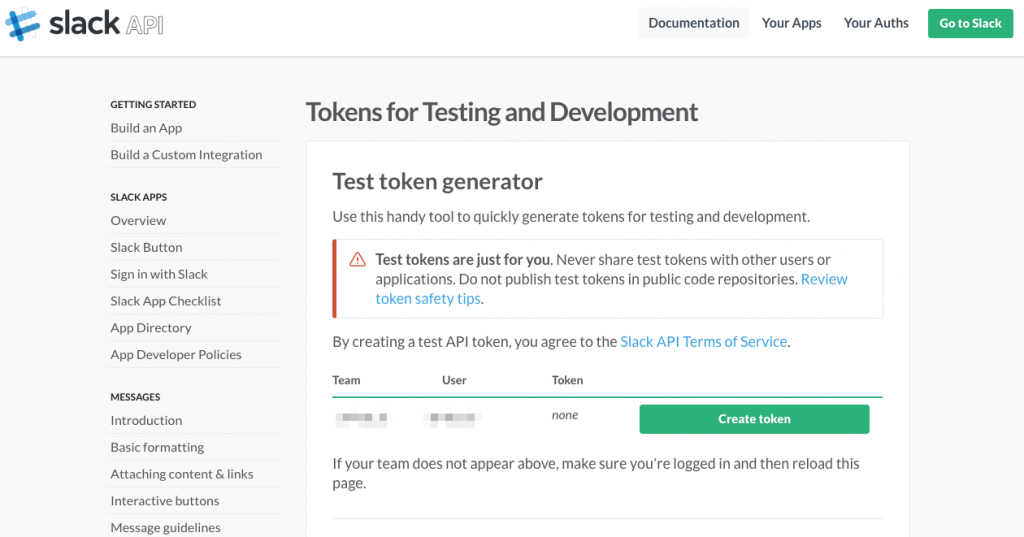This screenshot has height=537, width=1024.
Task: Click the GETTING STARTED section label
Action: (153, 105)
